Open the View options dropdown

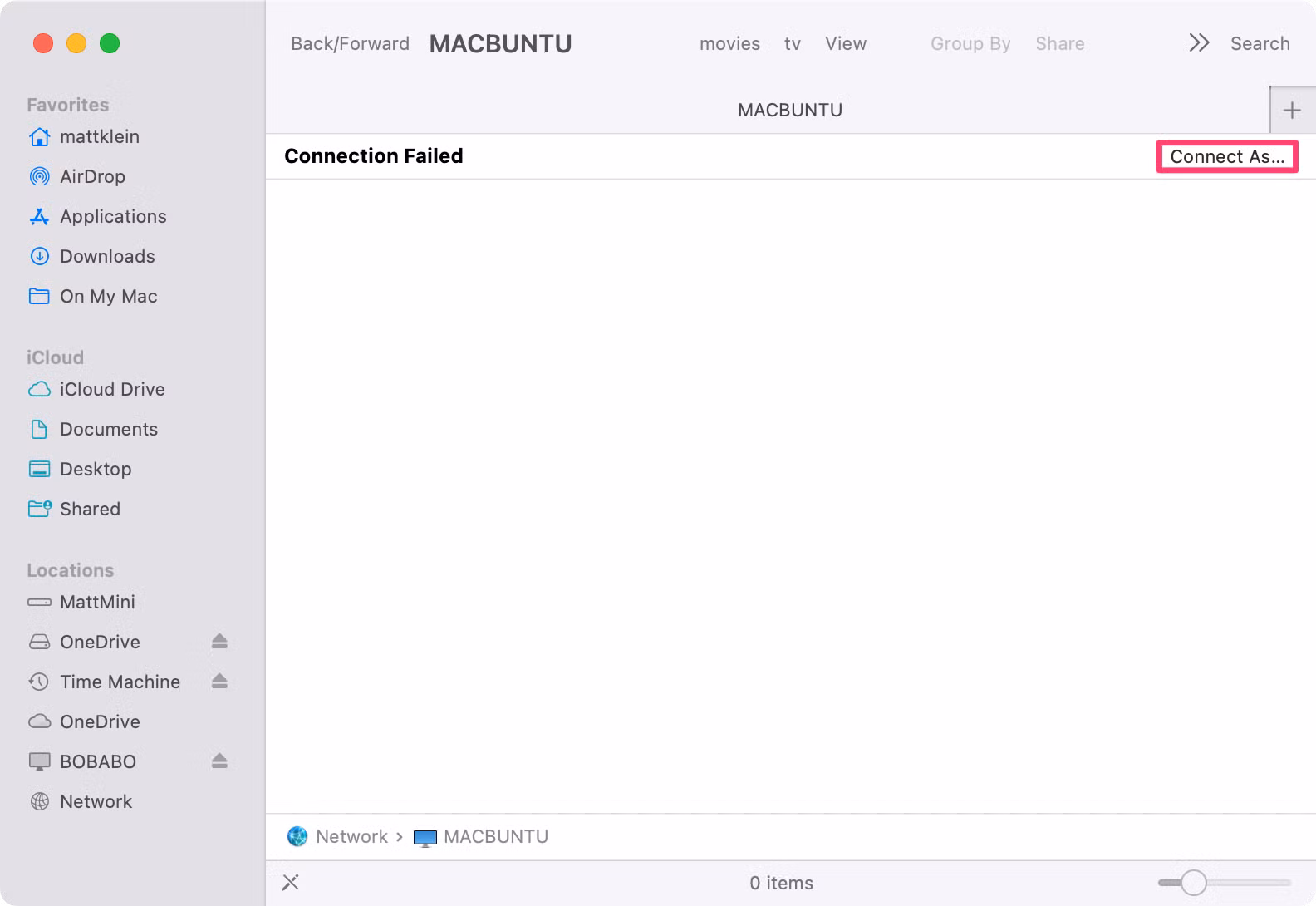point(846,43)
